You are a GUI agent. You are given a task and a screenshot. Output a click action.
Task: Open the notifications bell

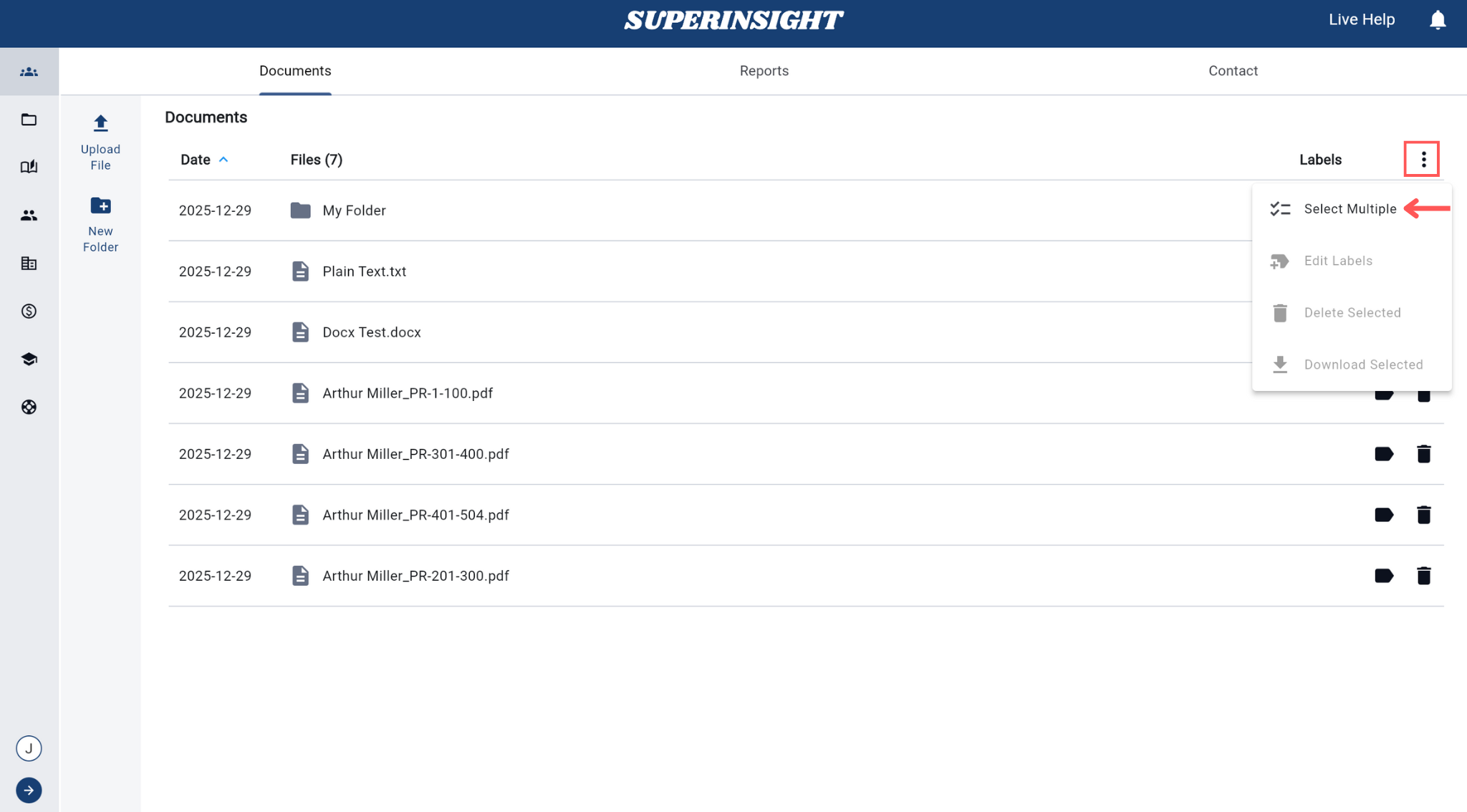(x=1437, y=20)
